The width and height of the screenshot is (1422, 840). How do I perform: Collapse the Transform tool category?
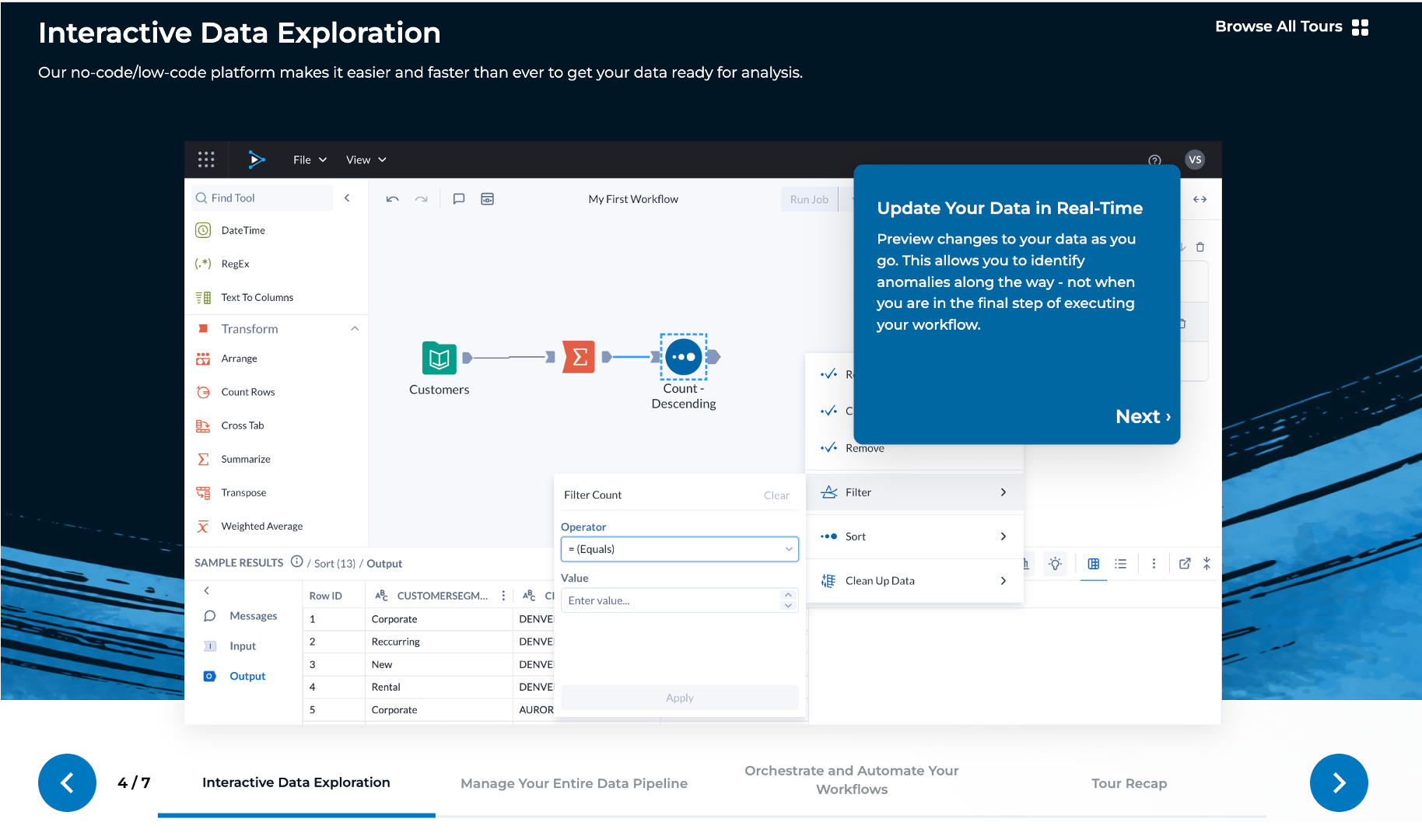(355, 328)
